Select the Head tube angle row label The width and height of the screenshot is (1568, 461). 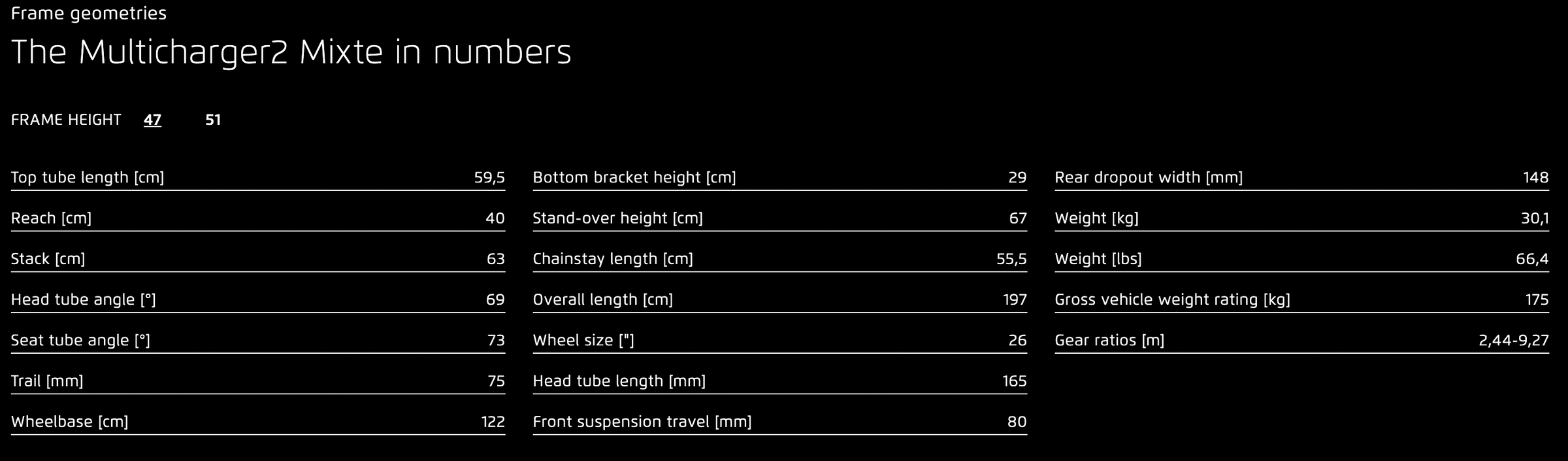[x=84, y=299]
